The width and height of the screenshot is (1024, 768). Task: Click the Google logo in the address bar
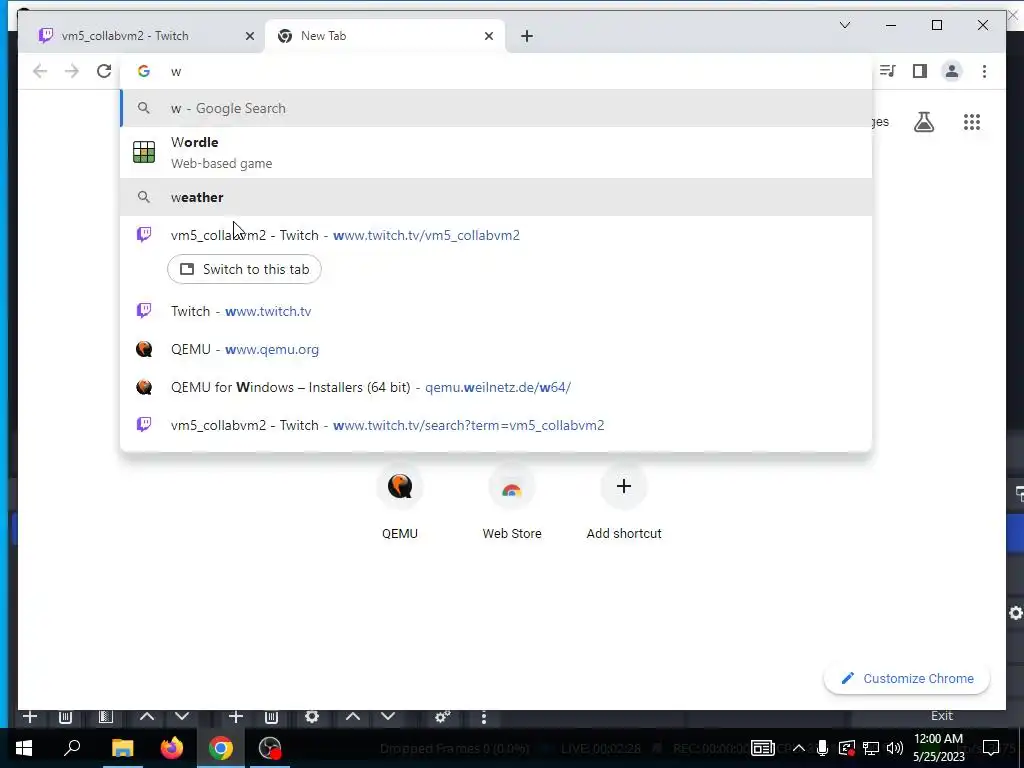click(x=144, y=71)
